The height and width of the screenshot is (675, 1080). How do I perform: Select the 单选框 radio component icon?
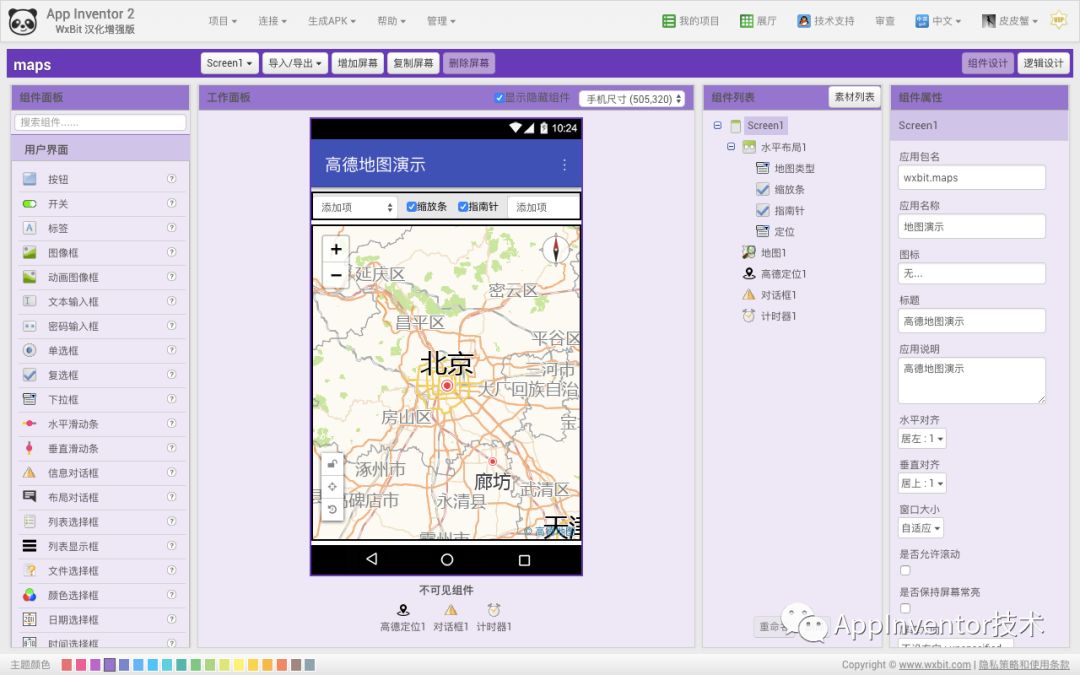[30, 351]
